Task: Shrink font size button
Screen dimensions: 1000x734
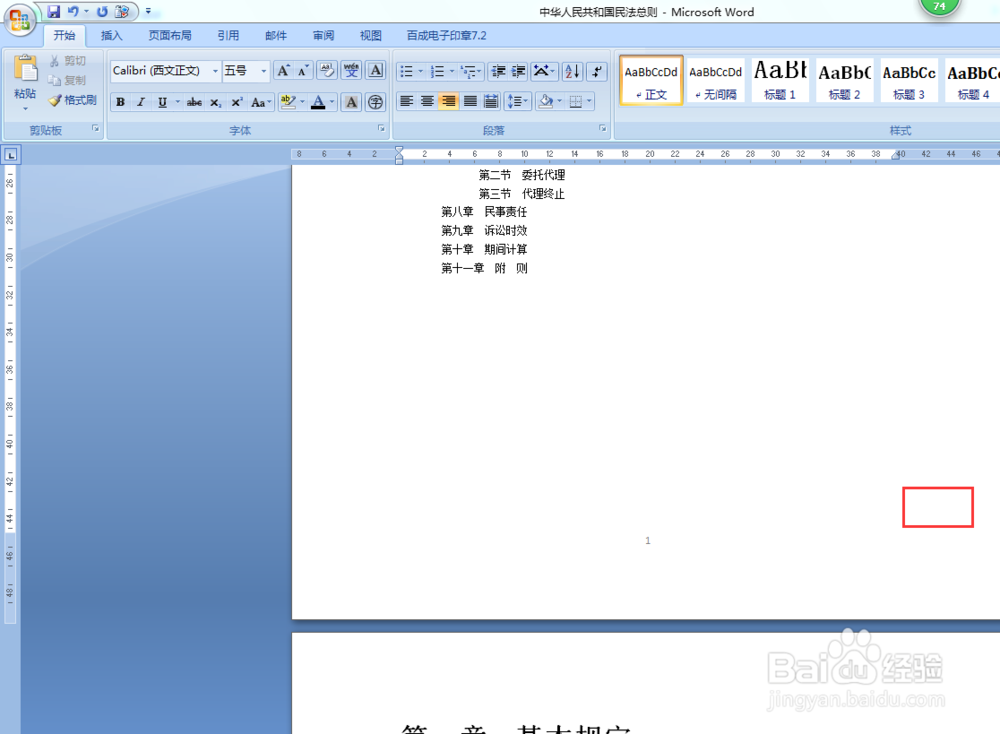Action: pos(304,71)
